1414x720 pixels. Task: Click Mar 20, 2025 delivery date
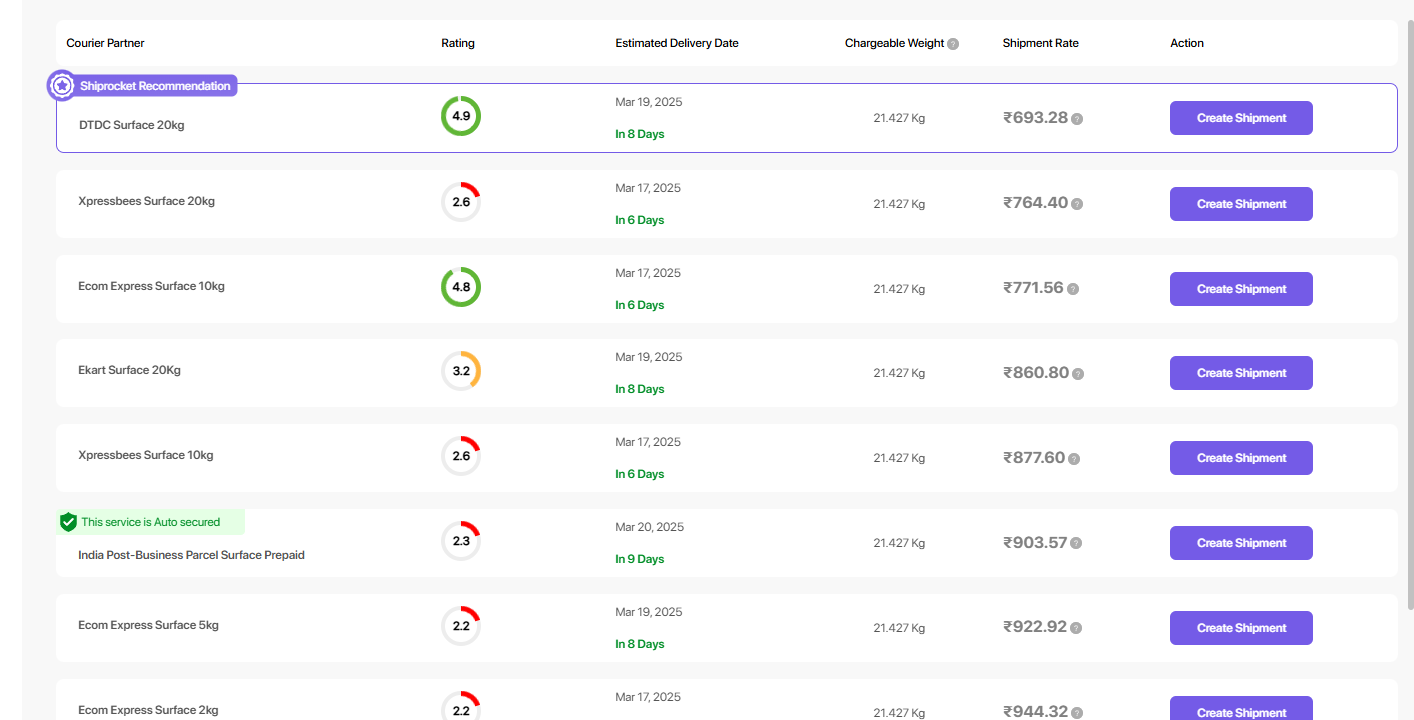[x=650, y=527]
